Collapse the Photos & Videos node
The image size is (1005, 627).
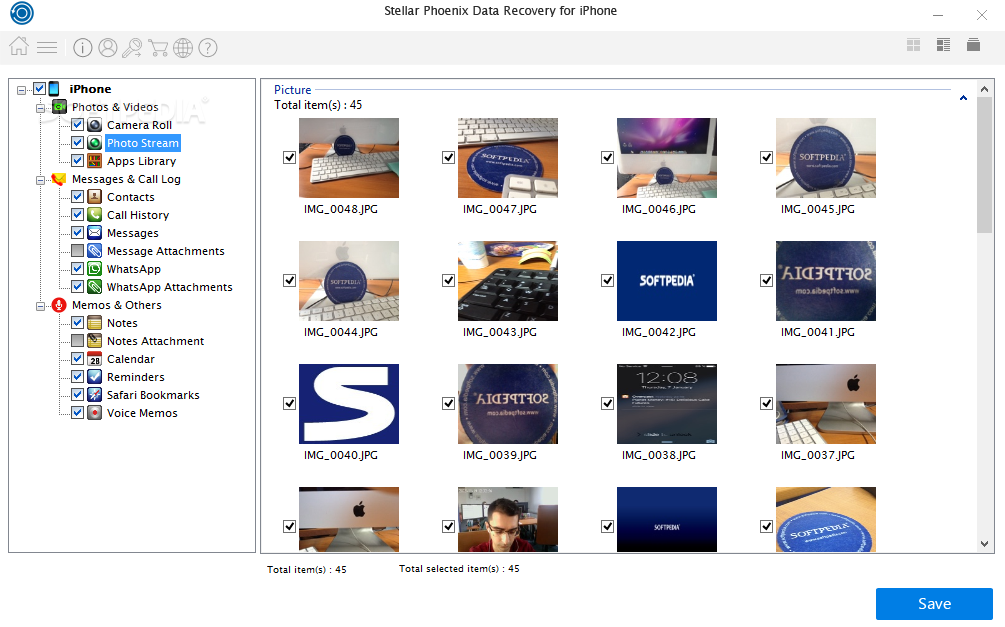pos(40,108)
